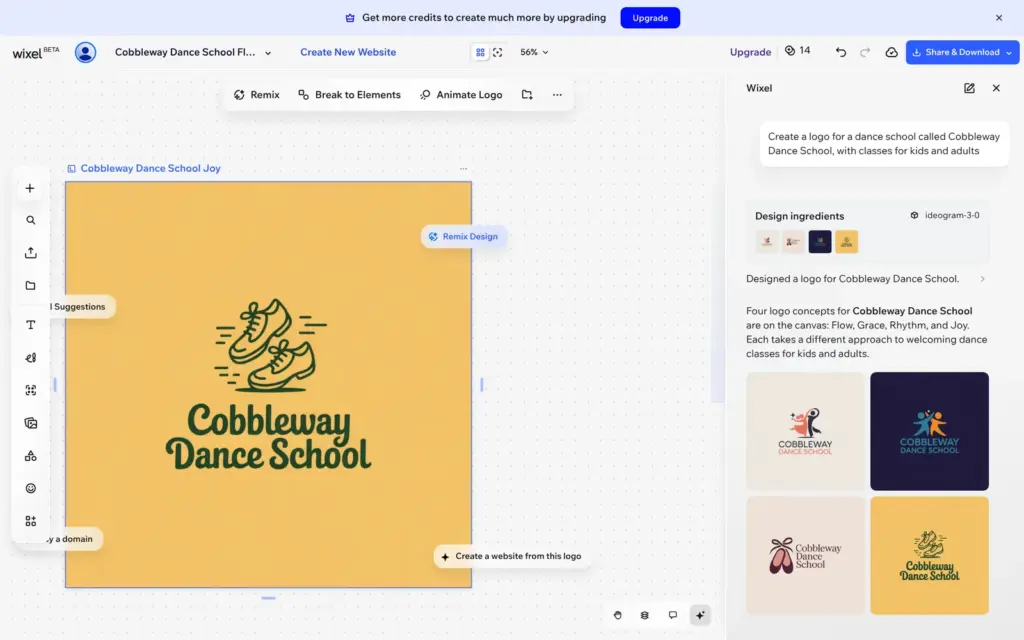This screenshot has width=1024, height=640.
Task: Open the beige dancing couple logo thumbnail
Action: click(x=805, y=431)
